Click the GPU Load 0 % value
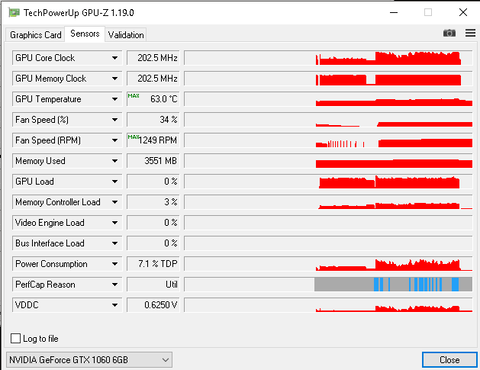 point(153,182)
